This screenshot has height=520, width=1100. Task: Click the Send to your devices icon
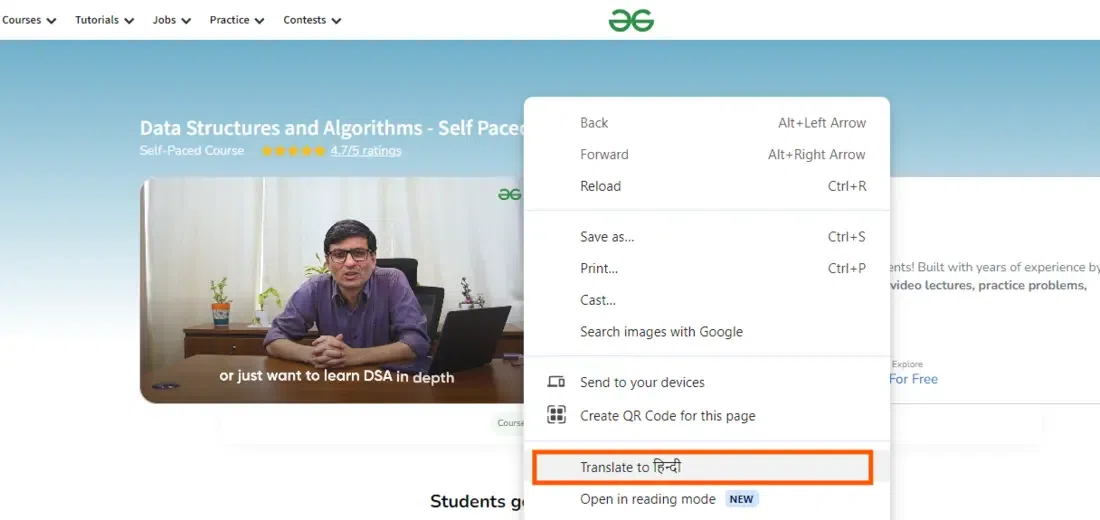[x=556, y=382]
